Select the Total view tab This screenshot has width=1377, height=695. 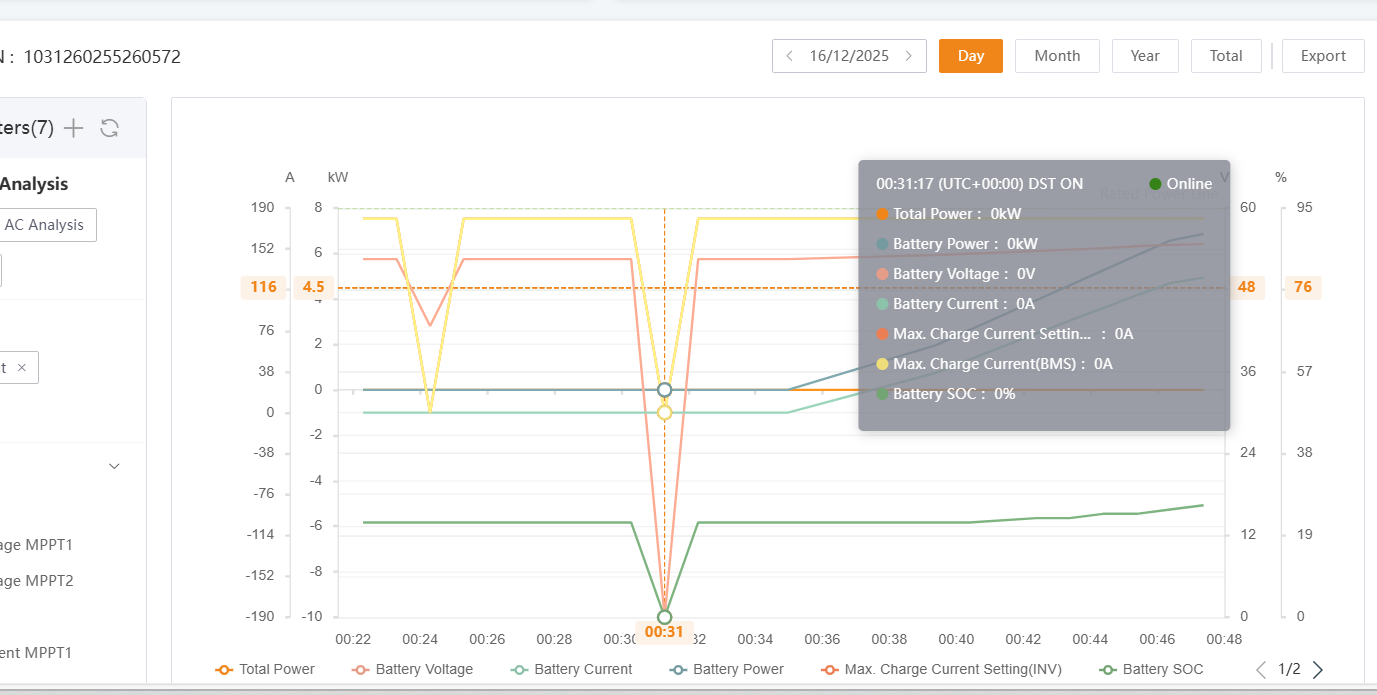pos(1226,56)
